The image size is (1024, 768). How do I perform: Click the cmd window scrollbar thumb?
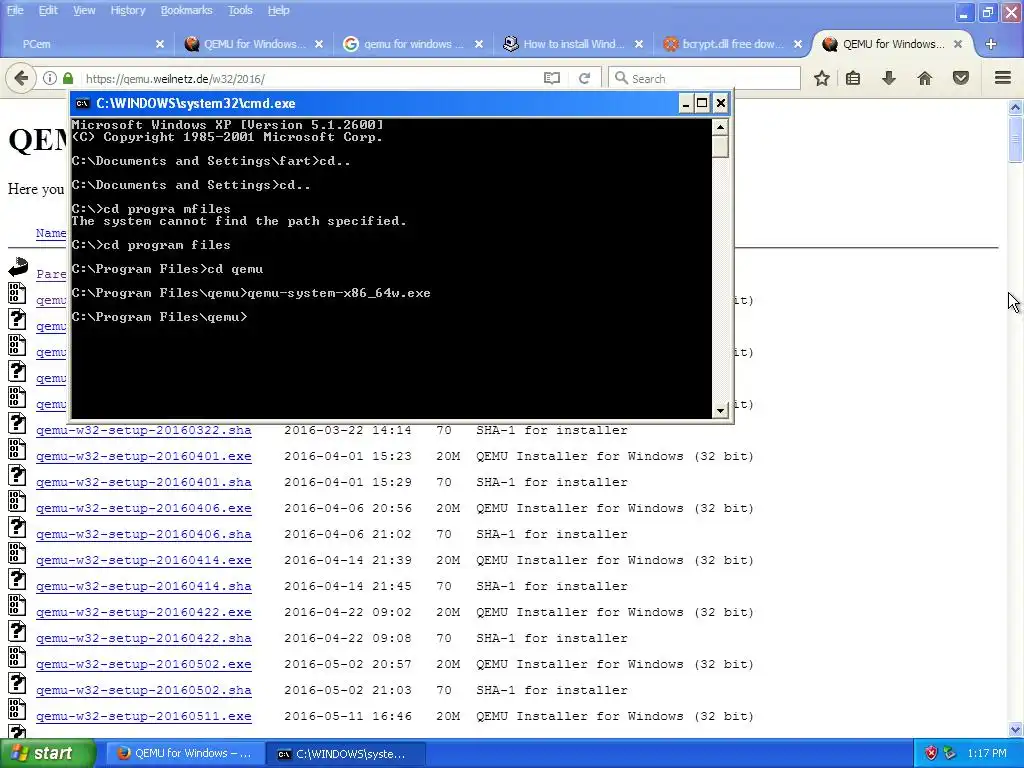(720, 146)
